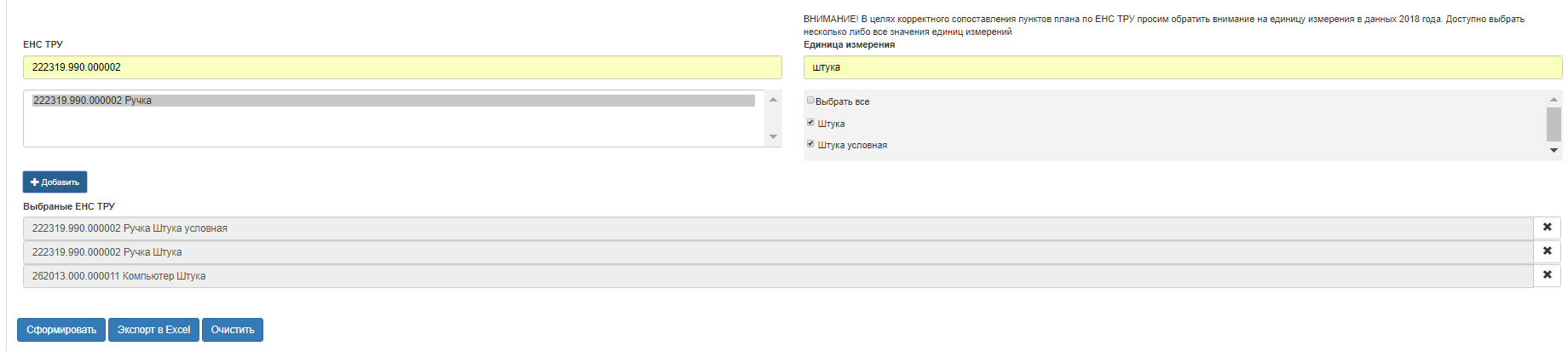Click Экспорт в Excel button
The height and width of the screenshot is (352, 1568).
point(153,330)
